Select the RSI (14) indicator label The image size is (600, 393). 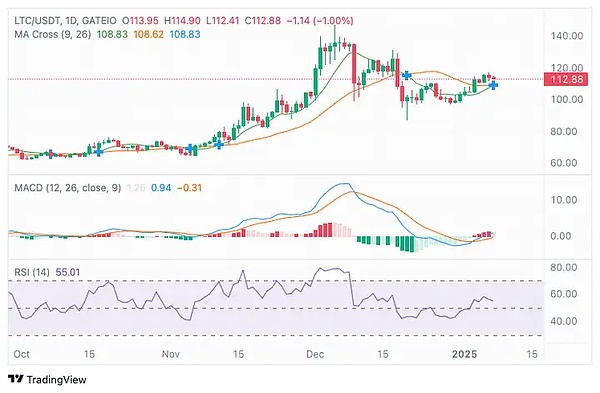click(32, 272)
